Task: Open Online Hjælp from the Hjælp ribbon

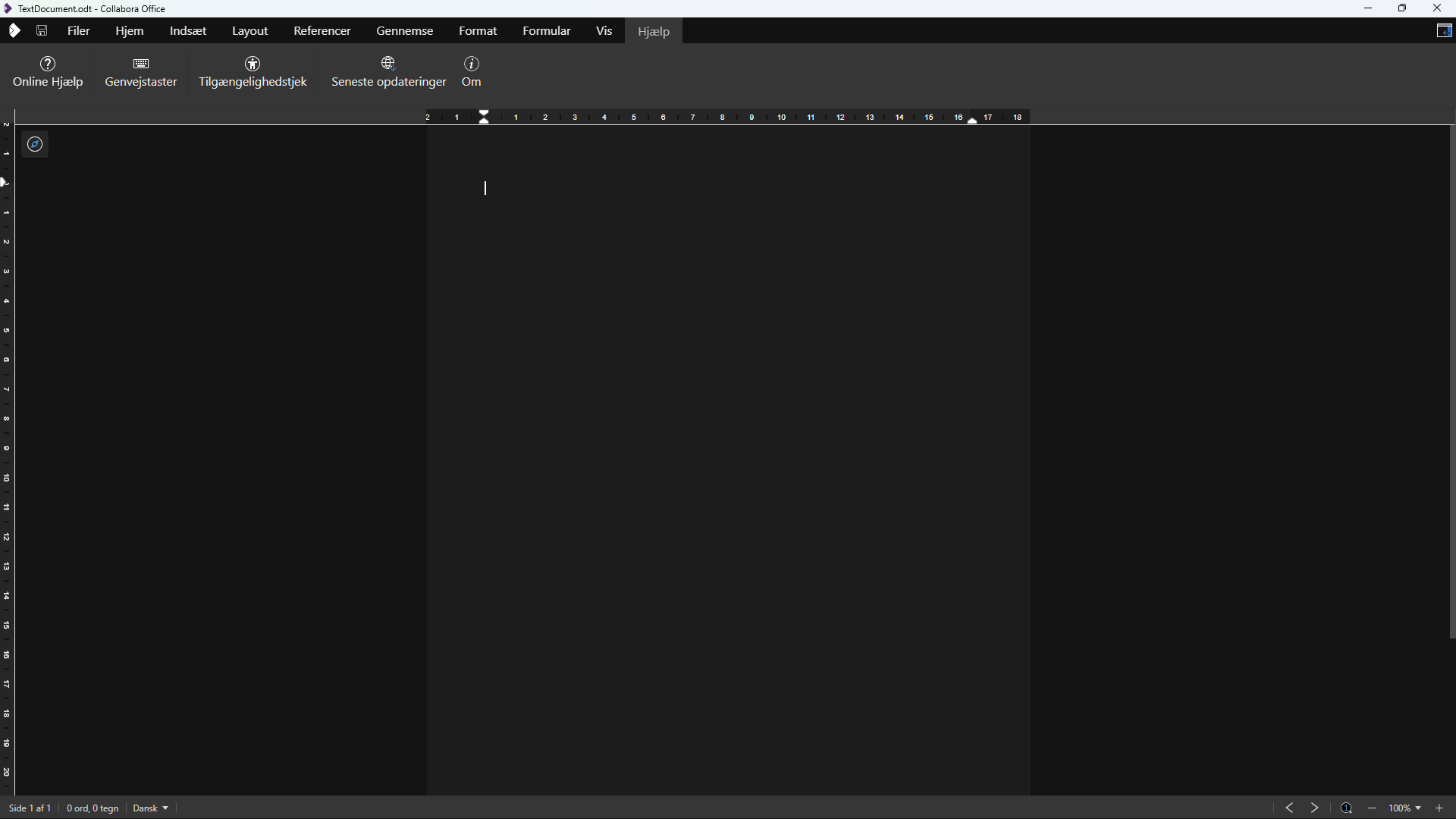Action: 48,71
